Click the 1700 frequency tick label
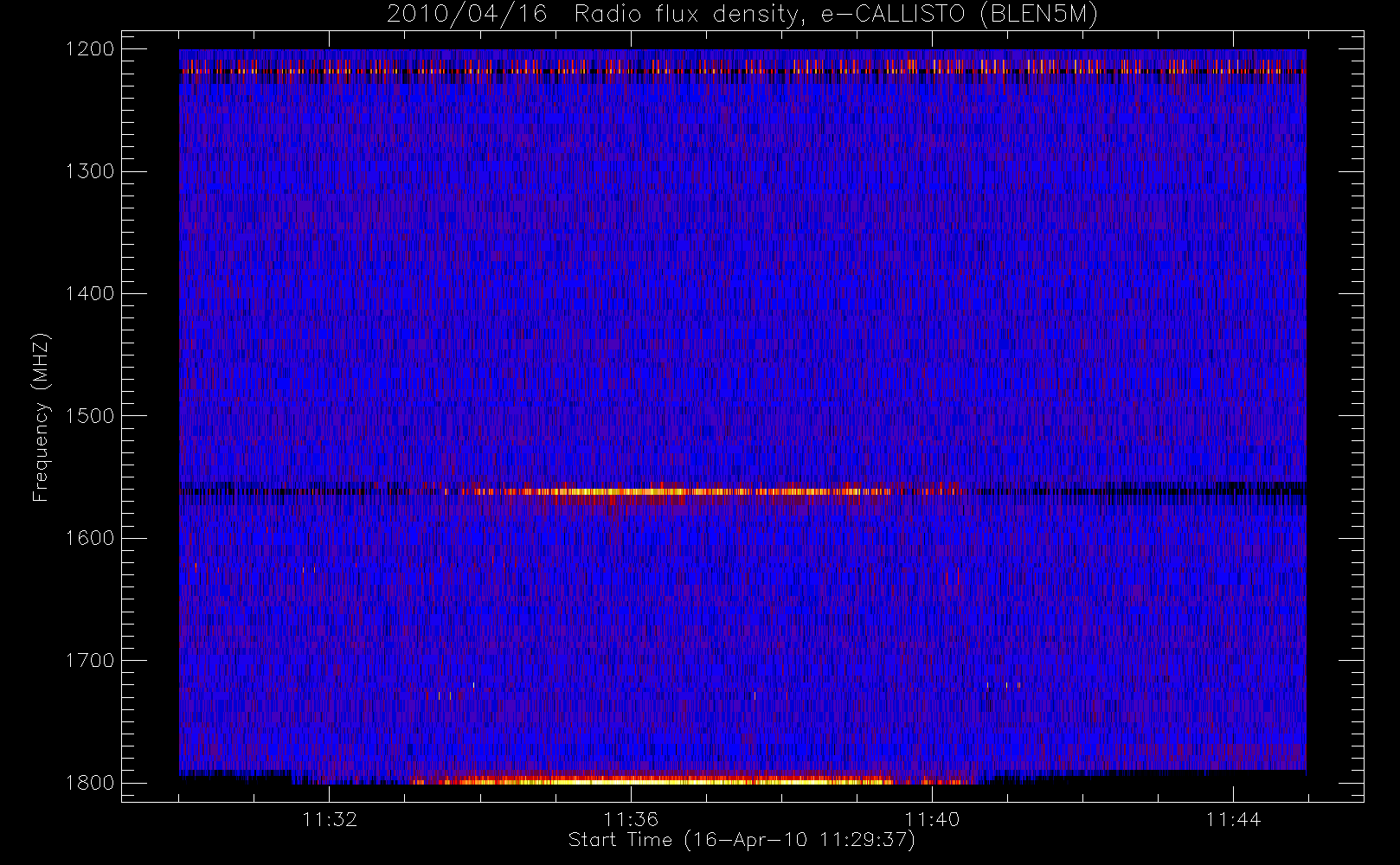This screenshot has width=1400, height=865. [x=90, y=660]
